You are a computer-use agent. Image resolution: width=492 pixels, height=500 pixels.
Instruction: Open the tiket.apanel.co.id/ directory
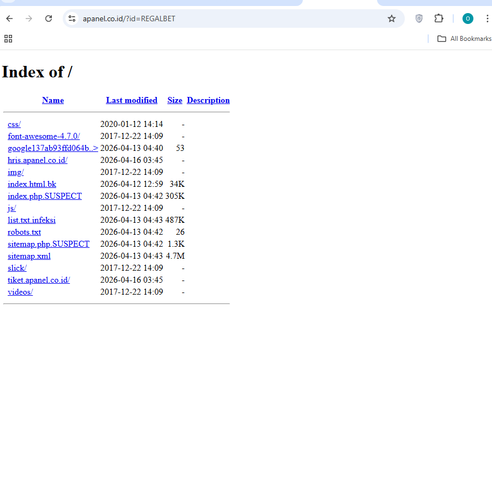coord(39,280)
